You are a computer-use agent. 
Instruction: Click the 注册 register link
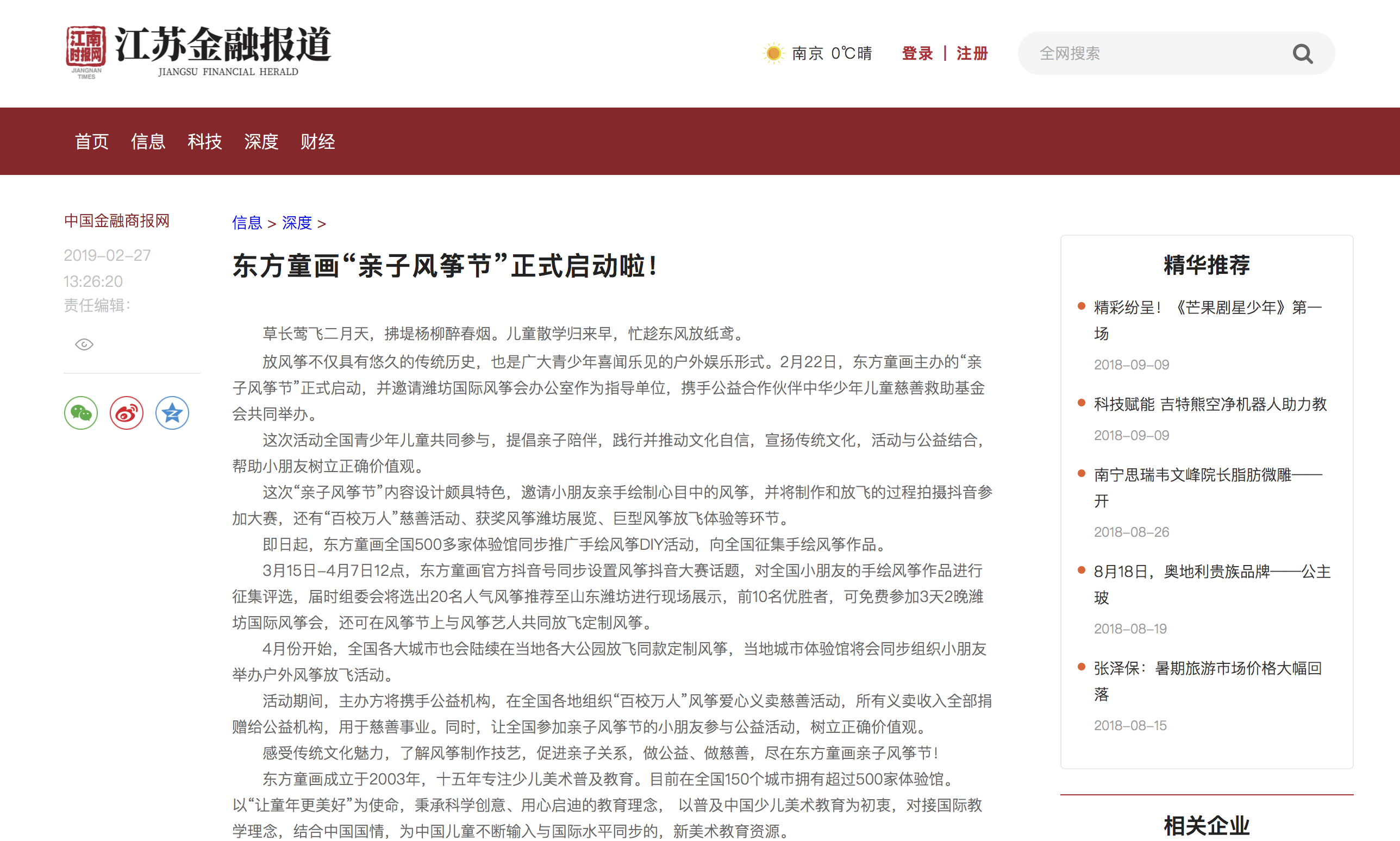(972, 53)
